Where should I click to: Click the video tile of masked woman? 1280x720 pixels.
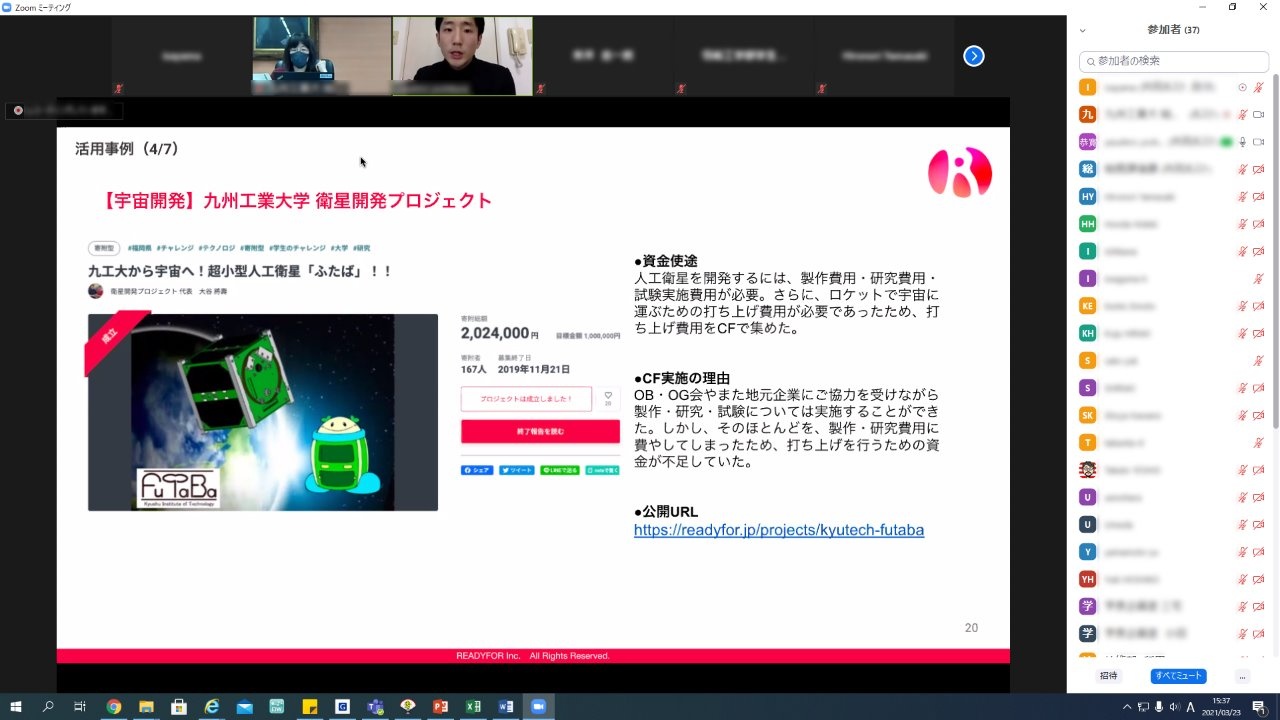point(321,56)
